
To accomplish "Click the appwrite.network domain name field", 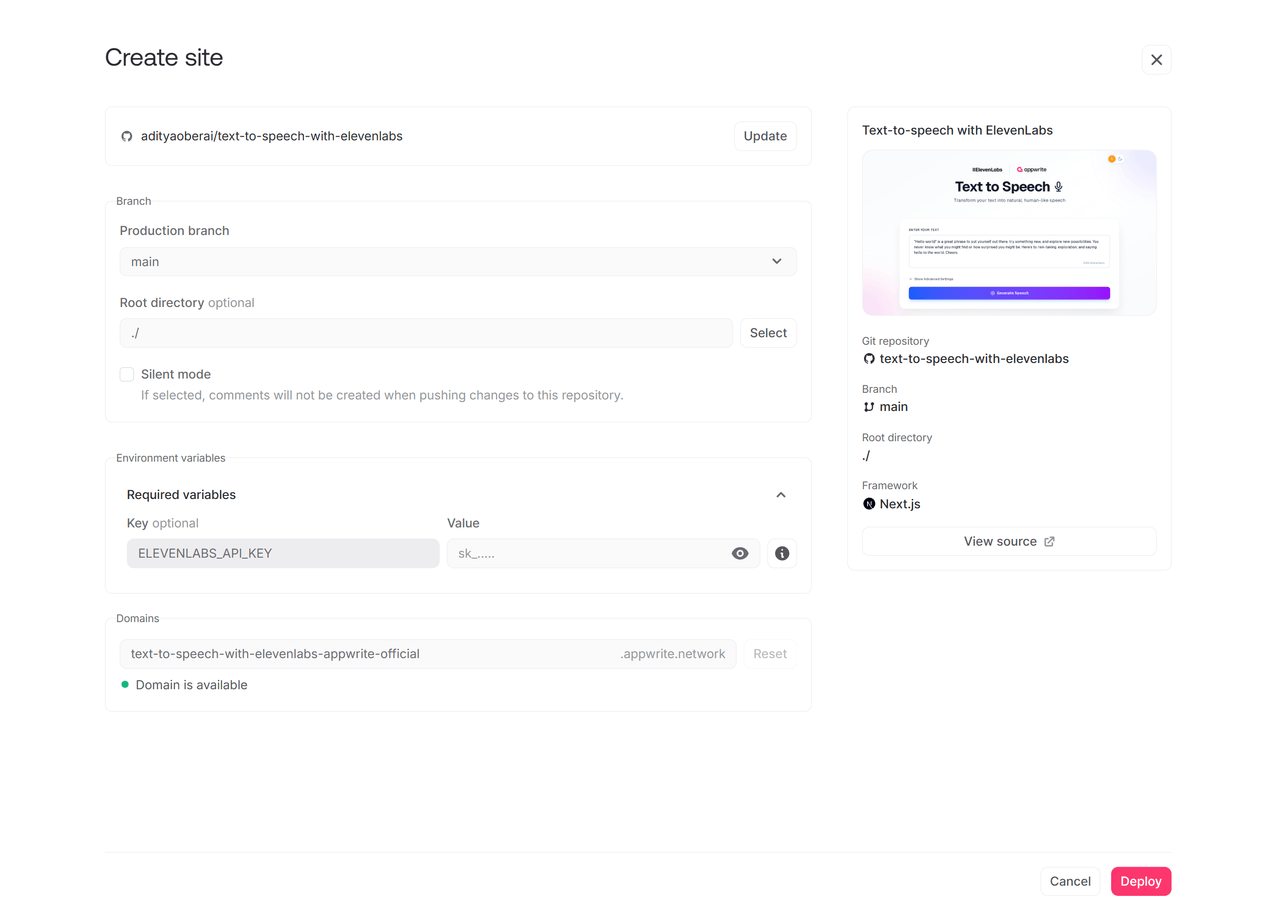I will [370, 654].
